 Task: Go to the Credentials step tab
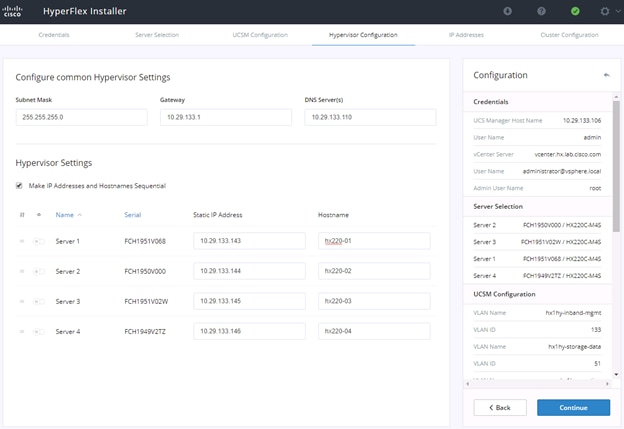tap(54, 35)
